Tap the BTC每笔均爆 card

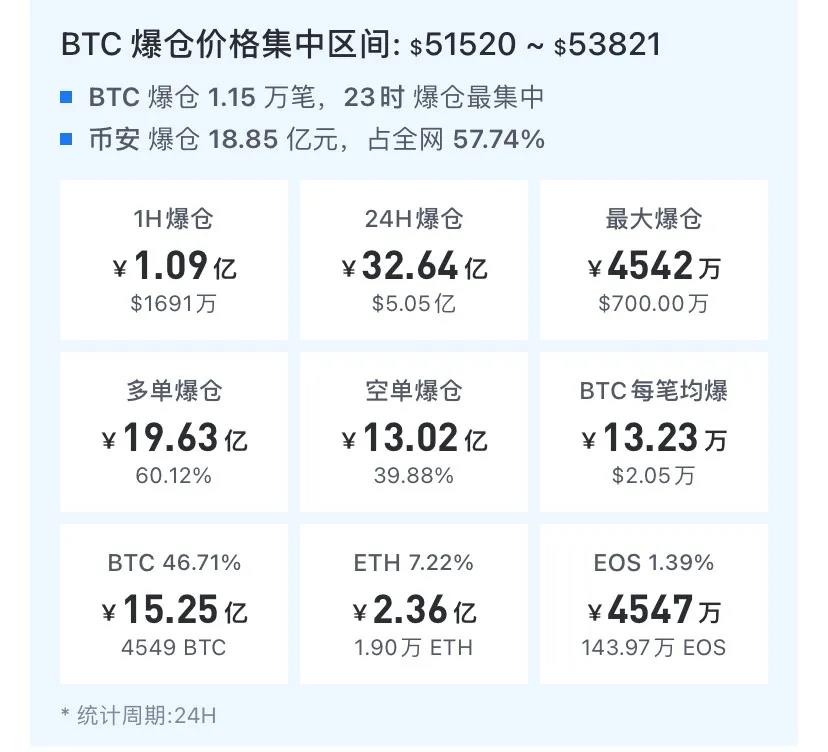[x=654, y=432]
